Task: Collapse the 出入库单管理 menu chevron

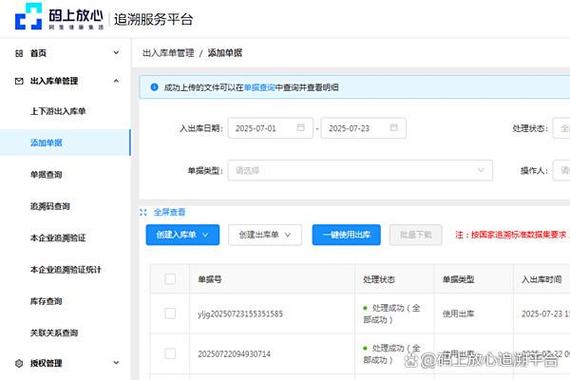Action: click(116, 81)
